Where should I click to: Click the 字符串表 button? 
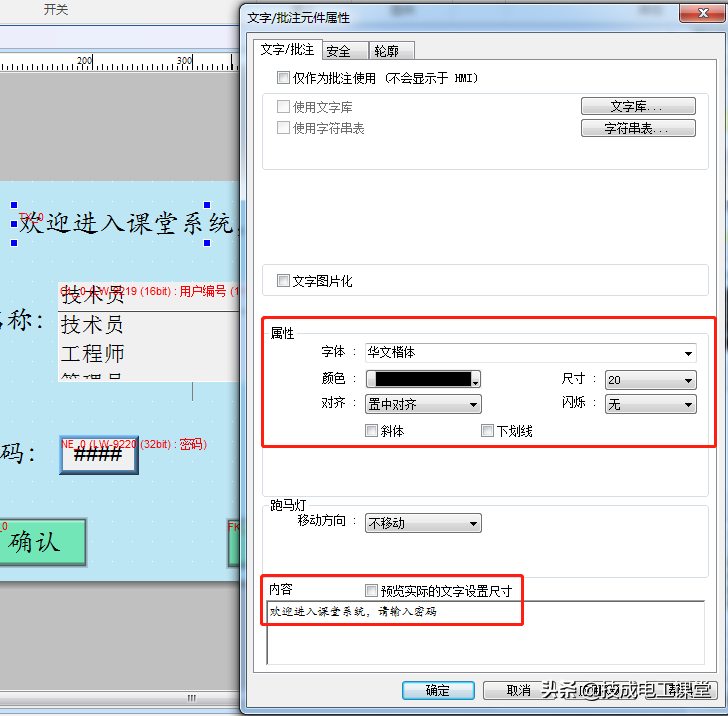click(x=637, y=128)
